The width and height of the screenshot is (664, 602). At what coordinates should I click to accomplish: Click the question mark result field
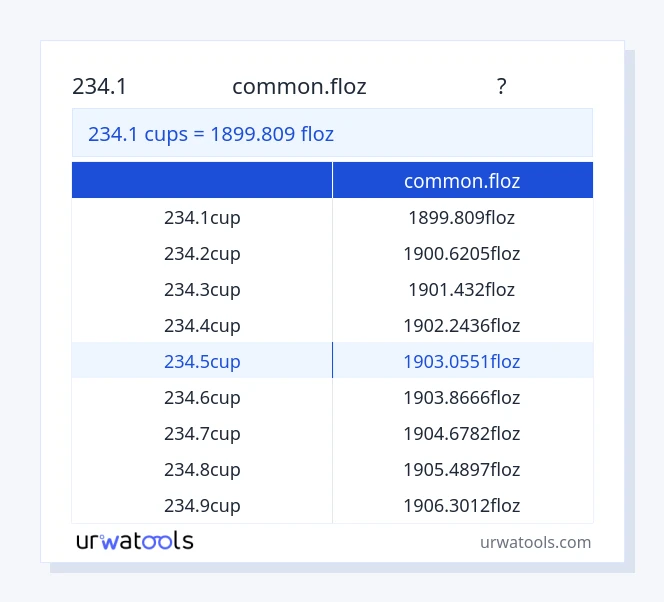point(501,87)
